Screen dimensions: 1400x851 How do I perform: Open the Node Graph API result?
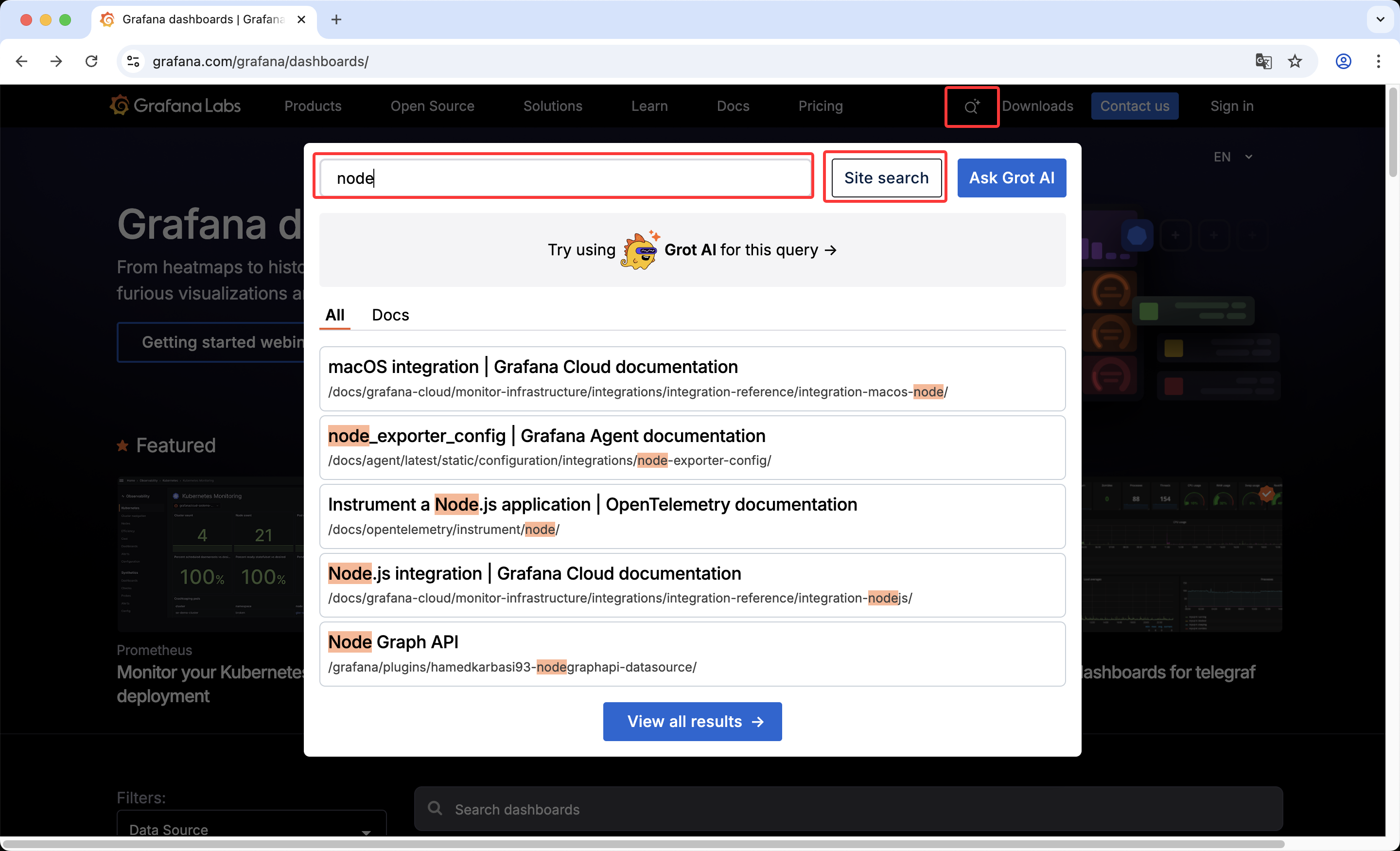tap(692, 654)
